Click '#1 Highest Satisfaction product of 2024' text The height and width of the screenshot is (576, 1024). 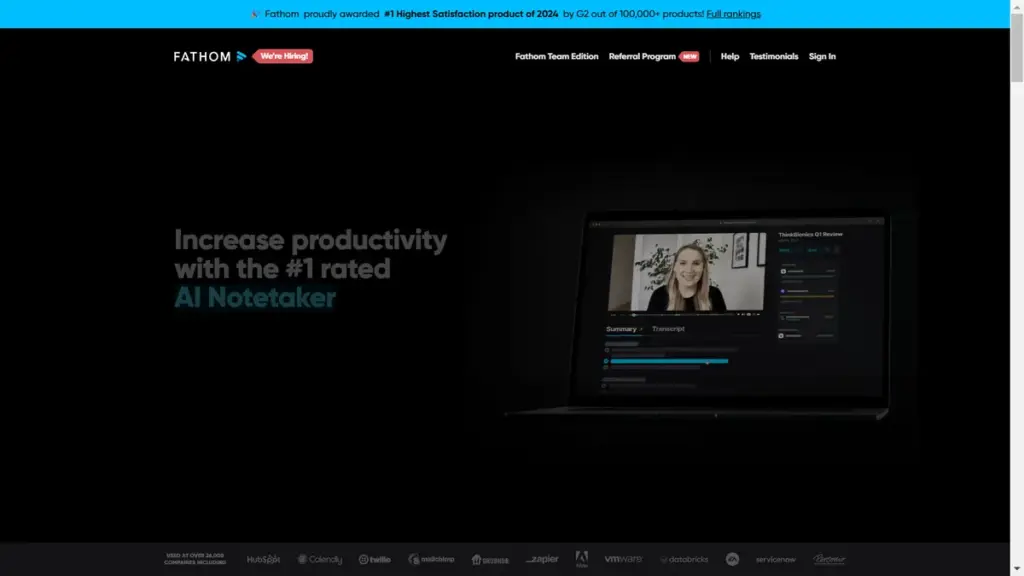pos(471,14)
